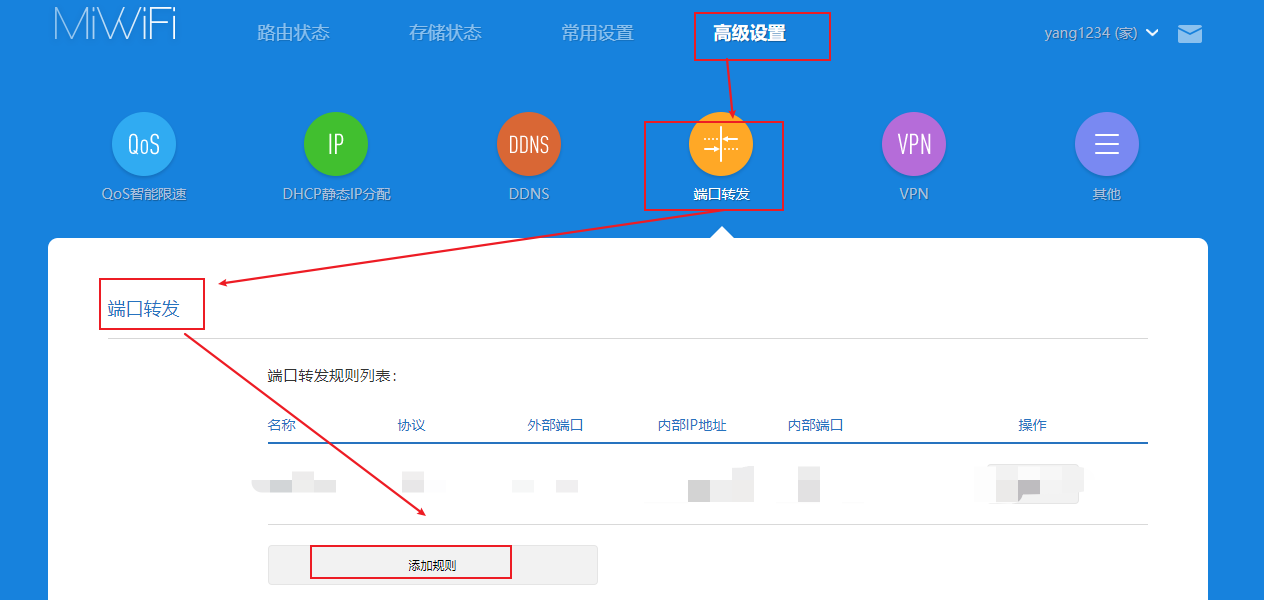Click the blurred action button in rule row
Image resolution: width=1264 pixels, height=600 pixels.
click(1032, 484)
